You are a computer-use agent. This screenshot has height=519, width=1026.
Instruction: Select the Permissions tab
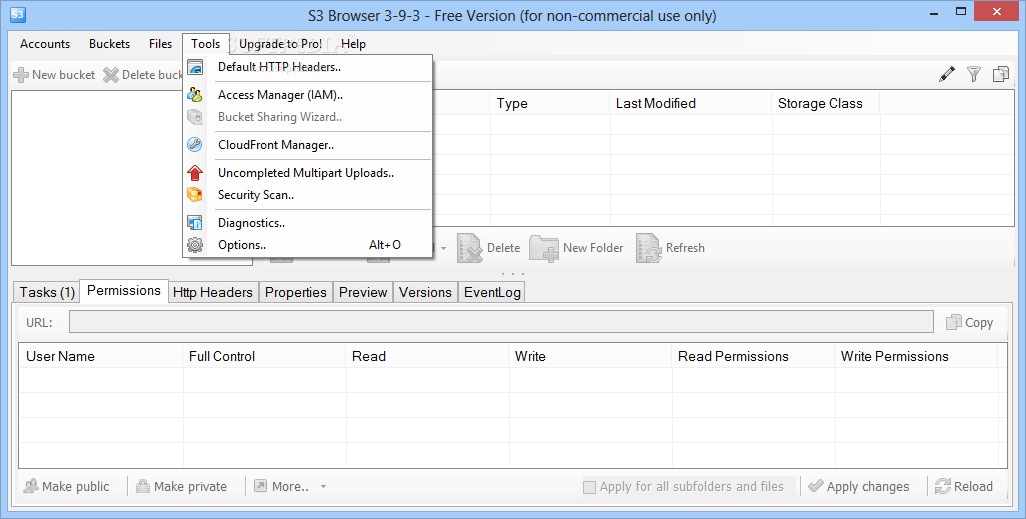coord(124,291)
